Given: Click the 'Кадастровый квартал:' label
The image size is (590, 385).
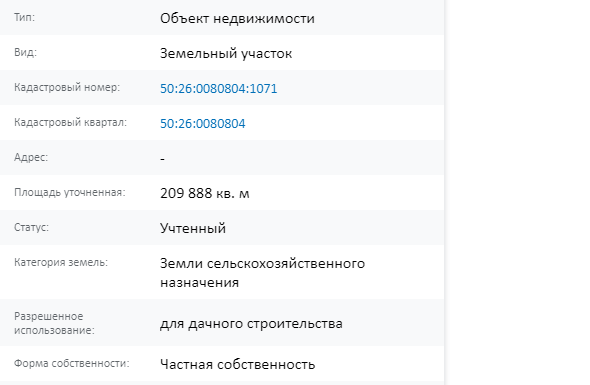Looking at the screenshot, I should coord(70,122).
